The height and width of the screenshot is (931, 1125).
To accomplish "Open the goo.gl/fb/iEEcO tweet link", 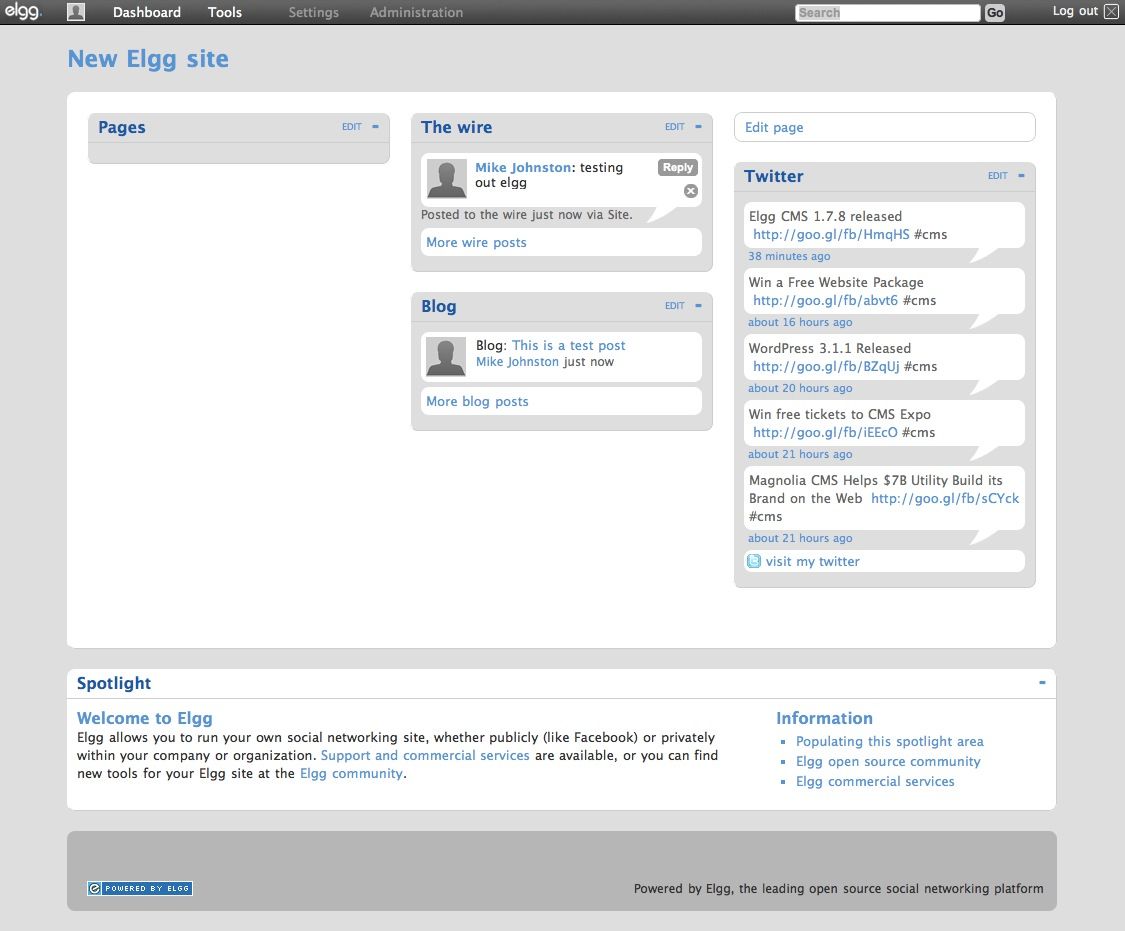I will click(x=825, y=433).
